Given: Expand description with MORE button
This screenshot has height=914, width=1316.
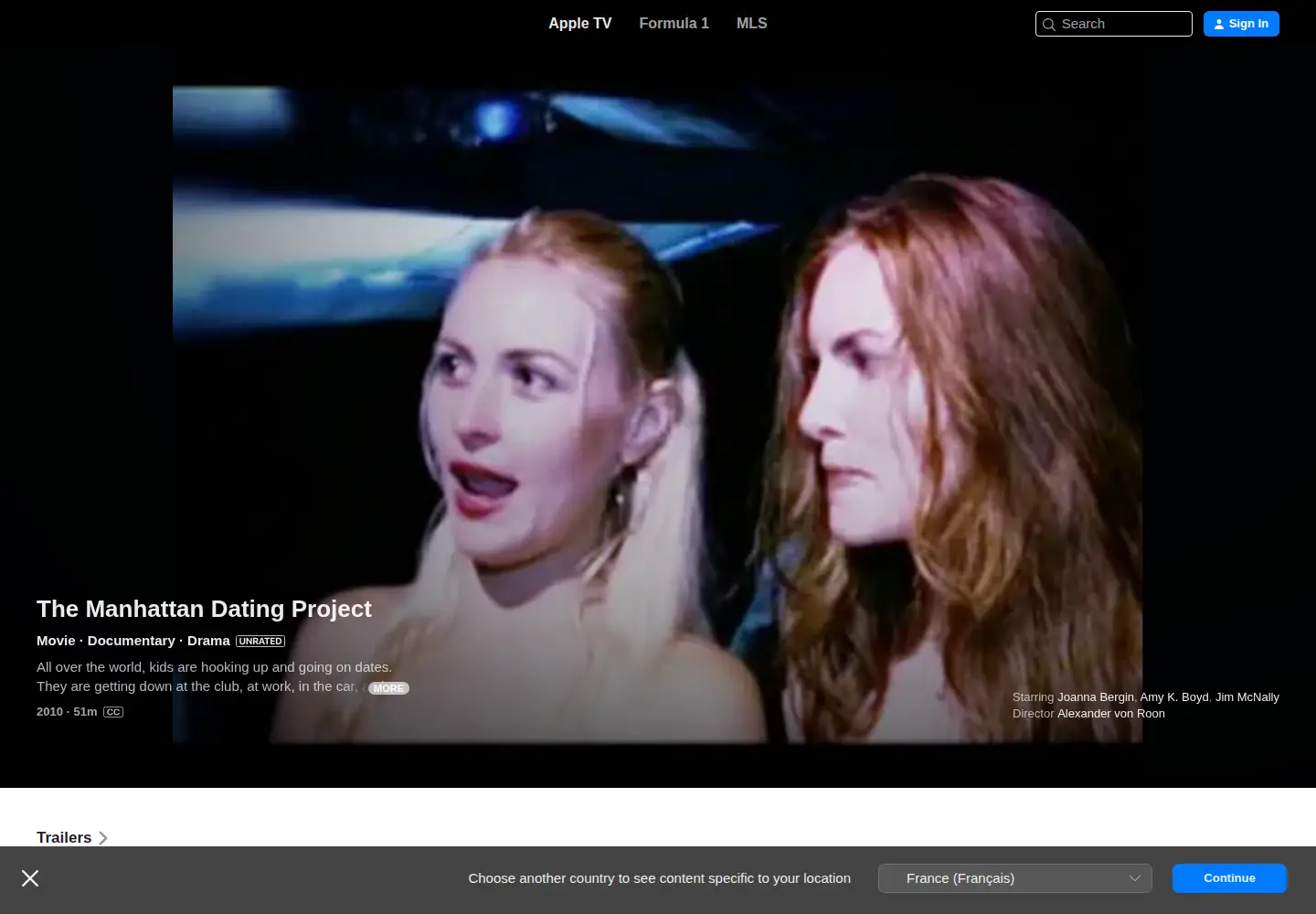Looking at the screenshot, I should pos(388,688).
